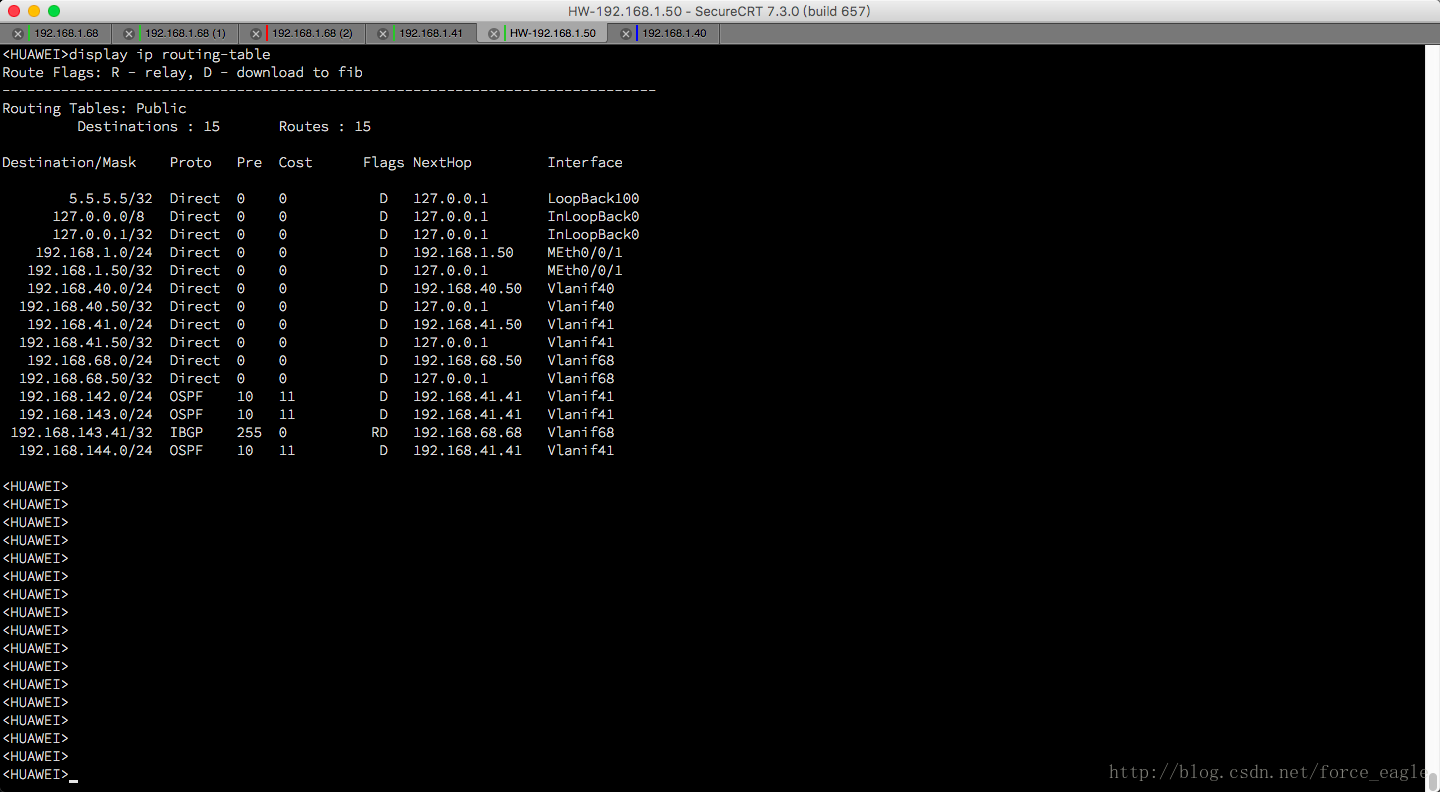1440x792 pixels.
Task: Click destination 192.168.68.50/32
Action: click(86, 378)
